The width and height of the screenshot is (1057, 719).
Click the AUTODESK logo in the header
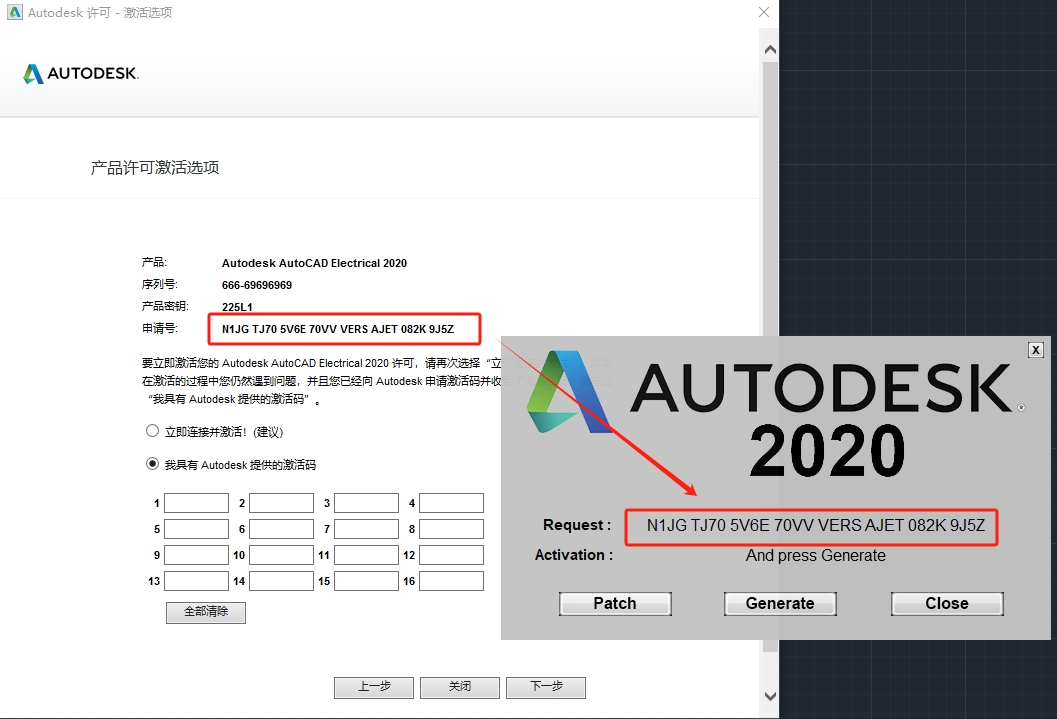pyautogui.click(x=81, y=74)
